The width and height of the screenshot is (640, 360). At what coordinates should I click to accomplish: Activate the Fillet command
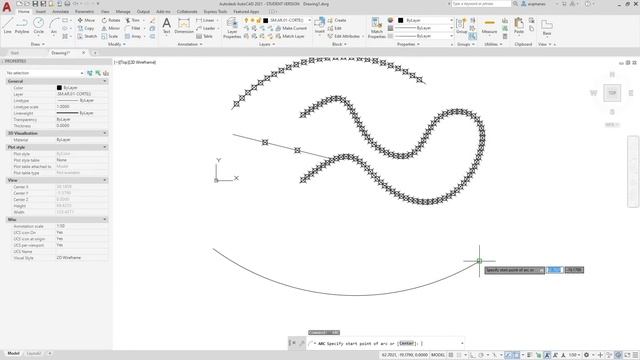point(133,28)
